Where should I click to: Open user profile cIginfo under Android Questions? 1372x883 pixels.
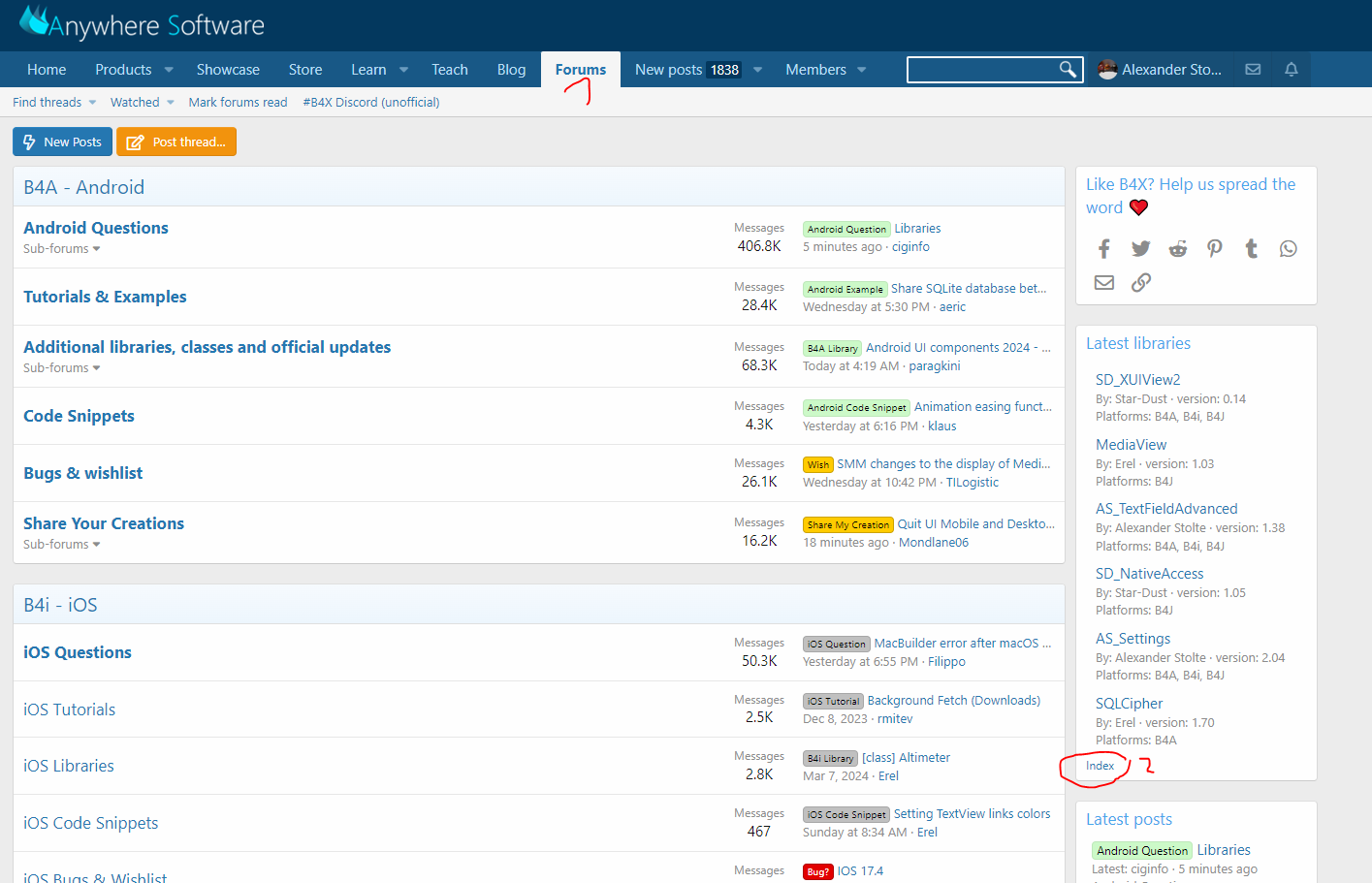(910, 247)
